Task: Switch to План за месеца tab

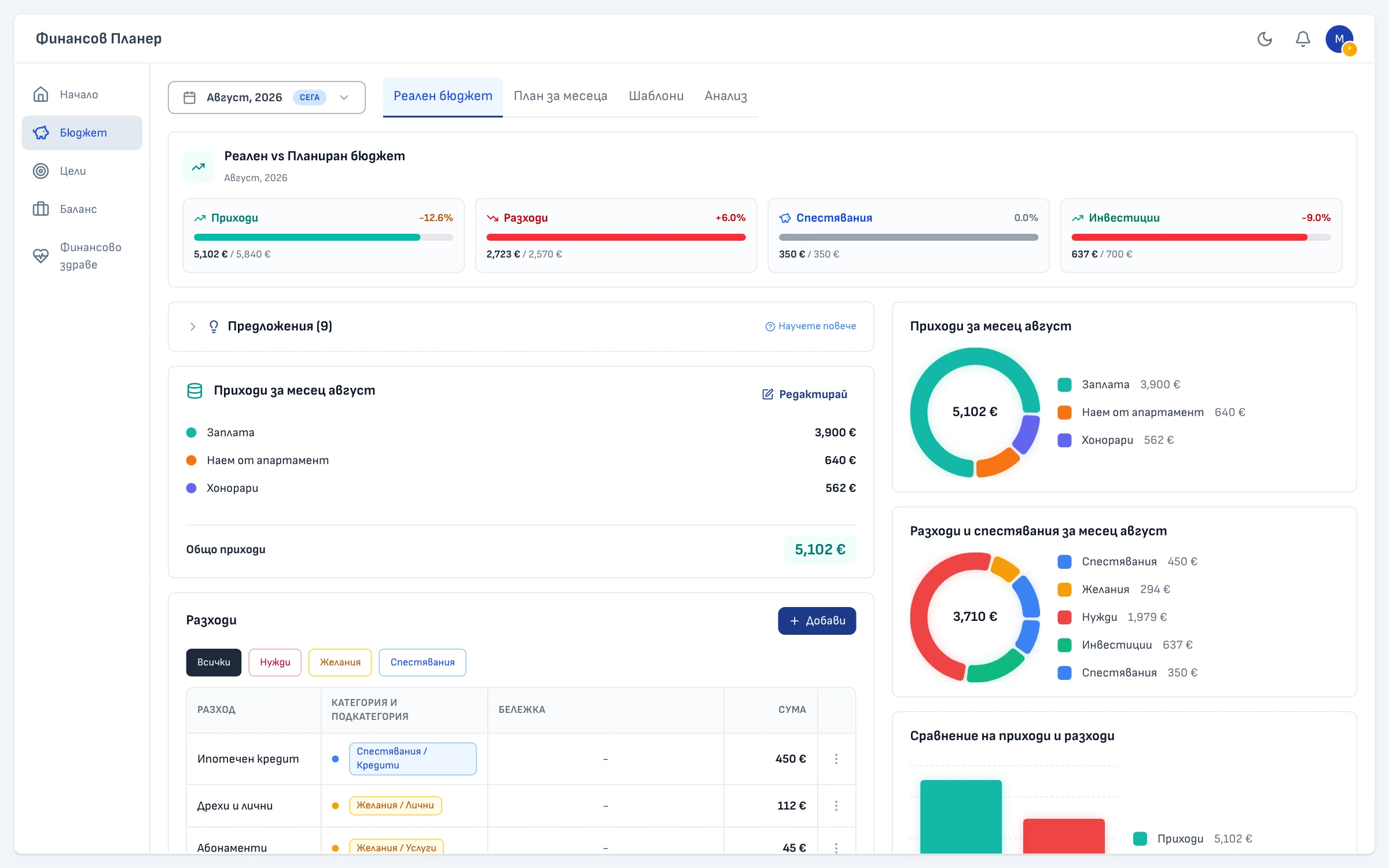Action: coord(560,96)
